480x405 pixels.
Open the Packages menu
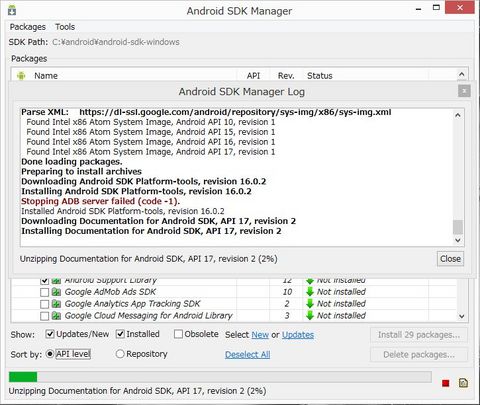point(28,27)
